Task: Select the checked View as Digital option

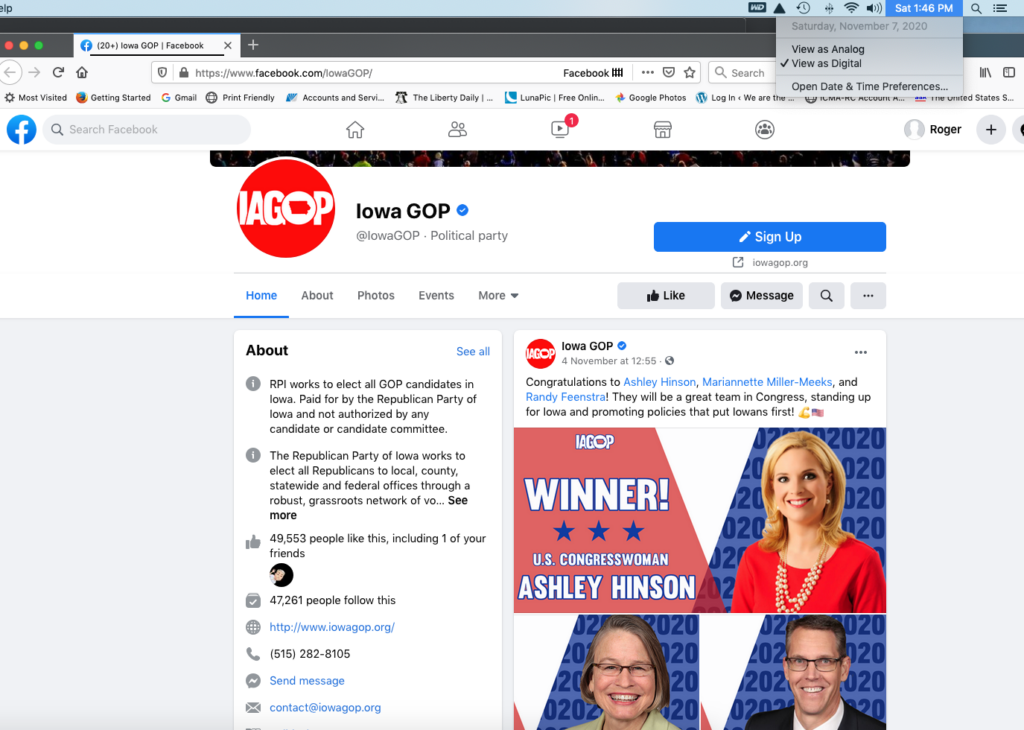Action: pyautogui.click(x=826, y=63)
